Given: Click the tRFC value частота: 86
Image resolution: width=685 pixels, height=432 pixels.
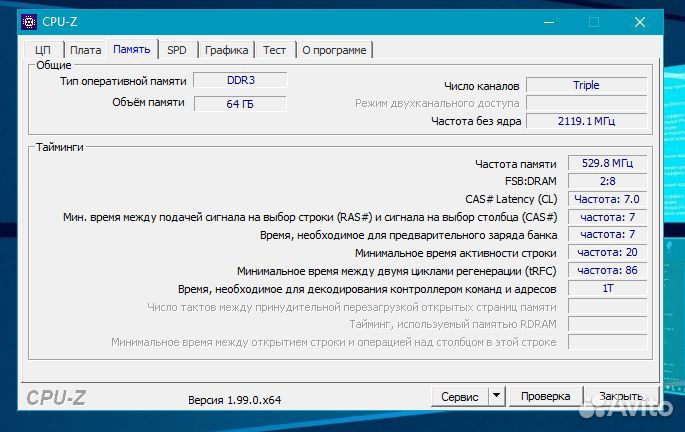Looking at the screenshot, I should pyautogui.click(x=607, y=270).
